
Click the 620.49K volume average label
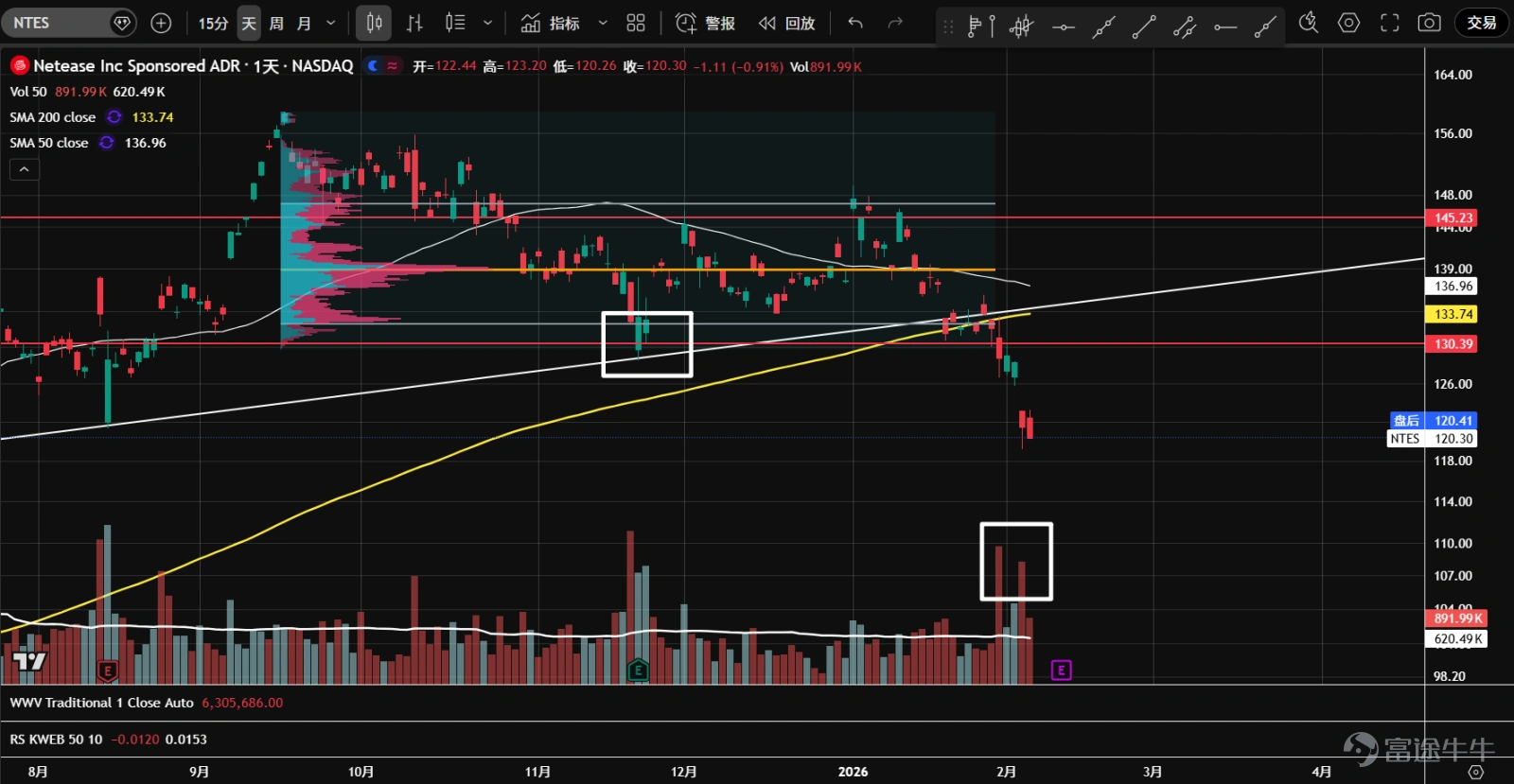[x=1457, y=639]
